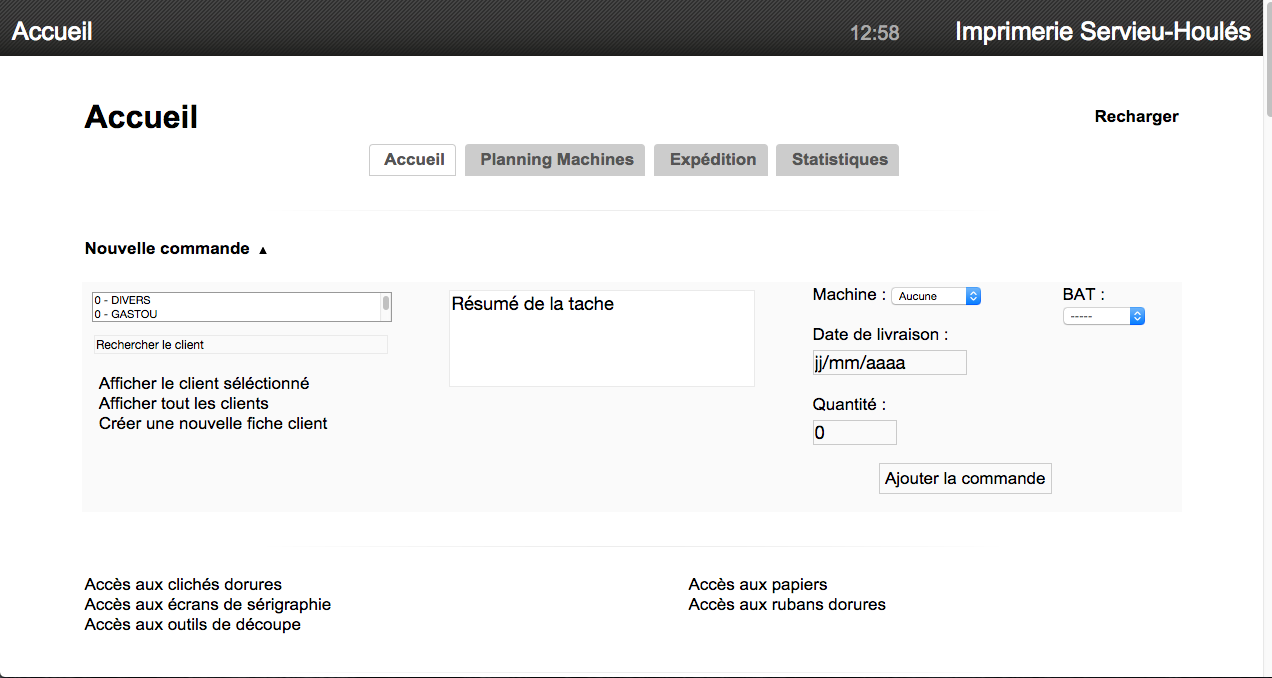Viewport: 1272px width, 678px height.
Task: Open the Expédition tab
Action: [x=712, y=160]
